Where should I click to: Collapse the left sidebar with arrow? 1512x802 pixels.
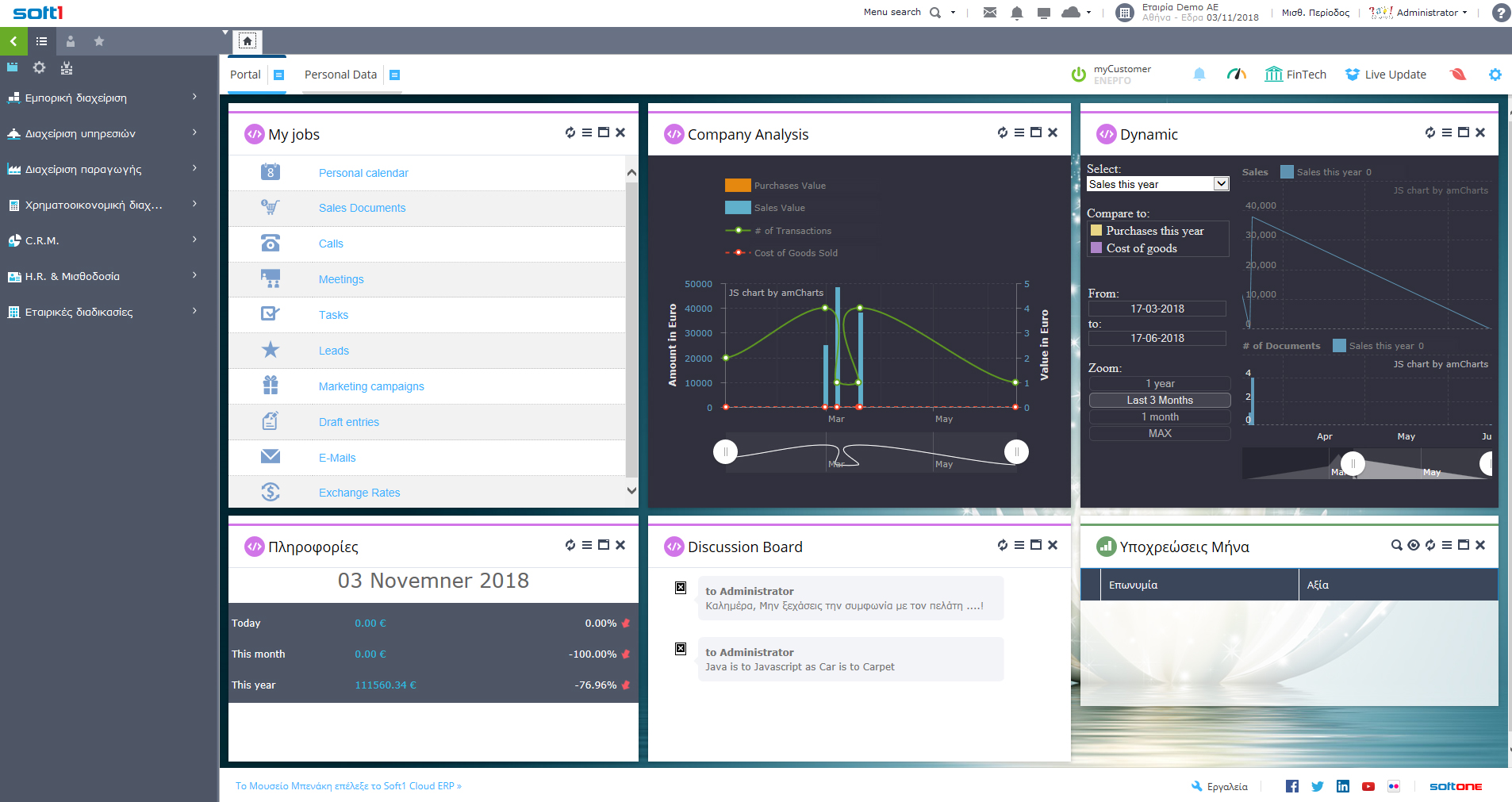[13, 41]
